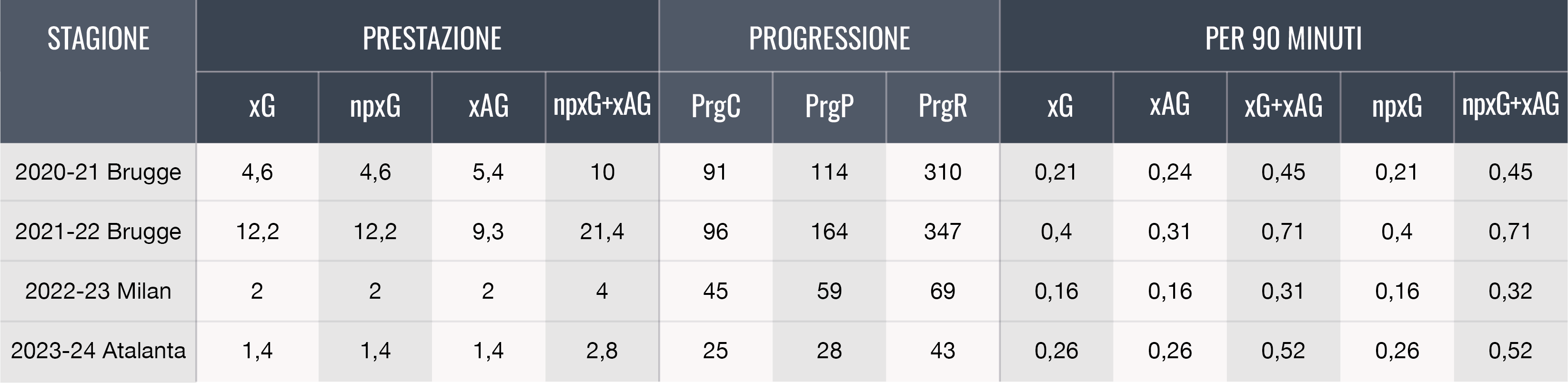Click the PrgC cell showing 45
This screenshot has height=383, width=1568.
click(715, 291)
